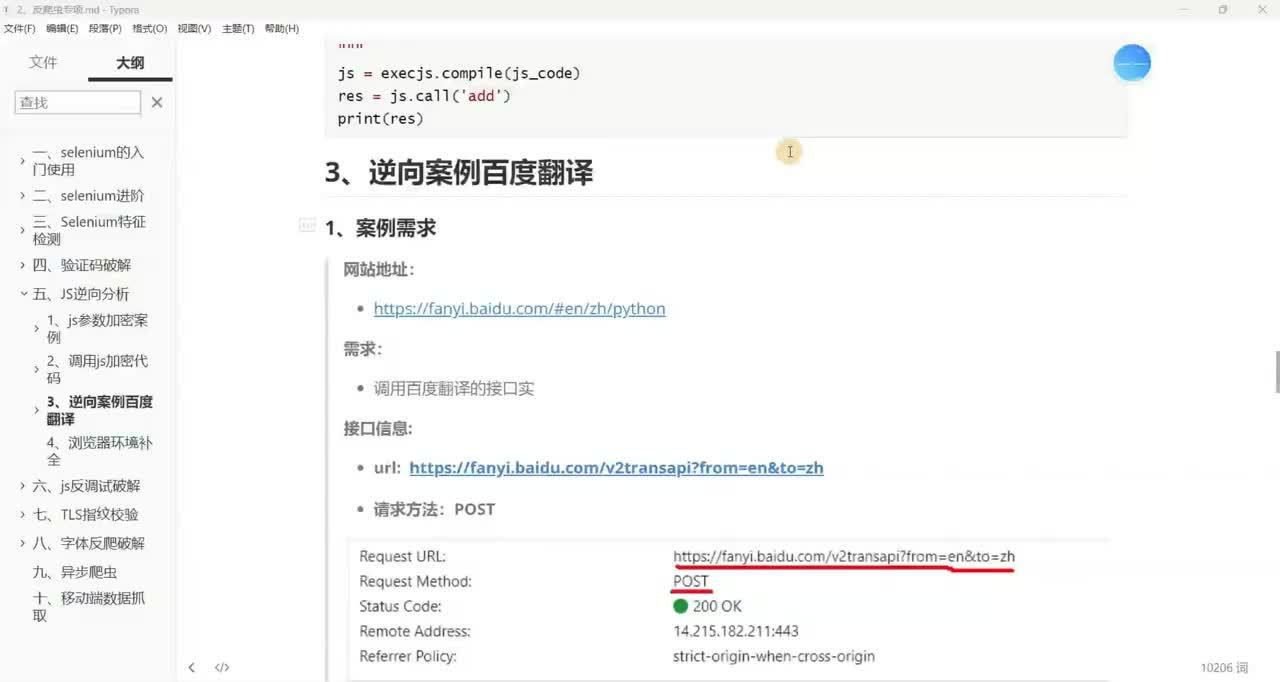Jump to outline item 三、Selenium特征检测
The height and width of the screenshot is (682, 1280).
[x=89, y=230]
